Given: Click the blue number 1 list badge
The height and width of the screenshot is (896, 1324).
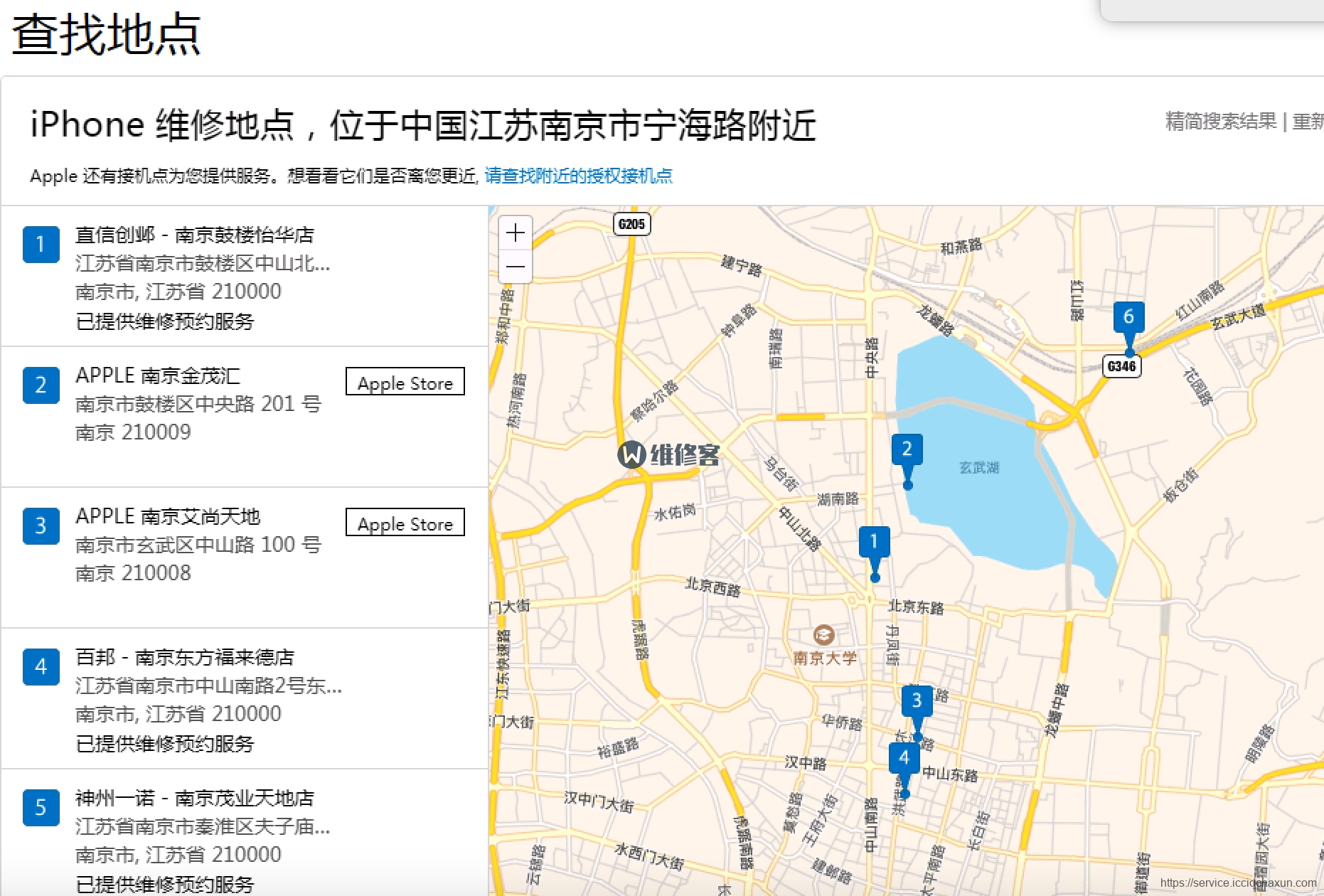Looking at the screenshot, I should coord(41,245).
